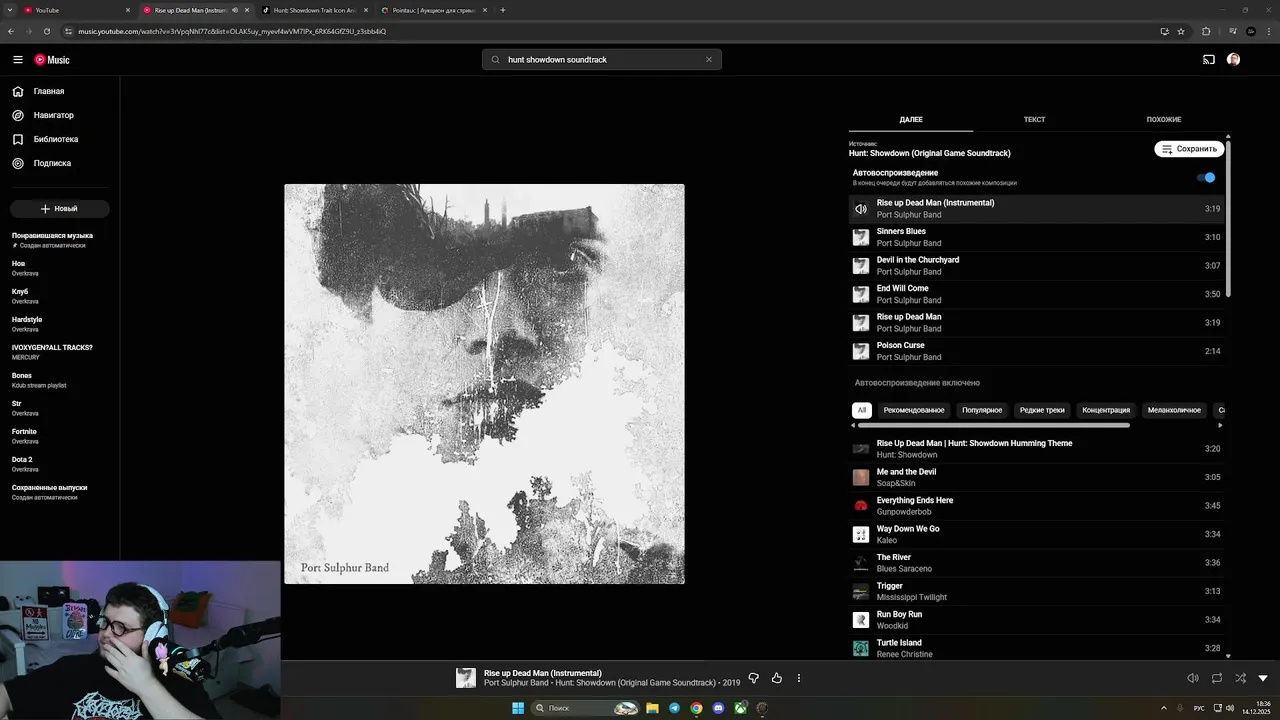Select the Редкие треки filter chip
The width and height of the screenshot is (1280, 720).
(x=1042, y=410)
